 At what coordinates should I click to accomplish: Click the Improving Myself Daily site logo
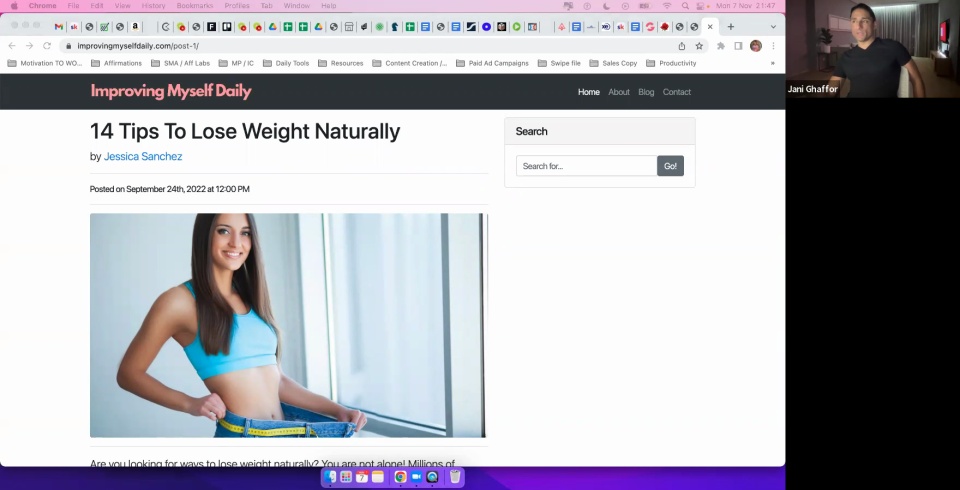tap(171, 91)
